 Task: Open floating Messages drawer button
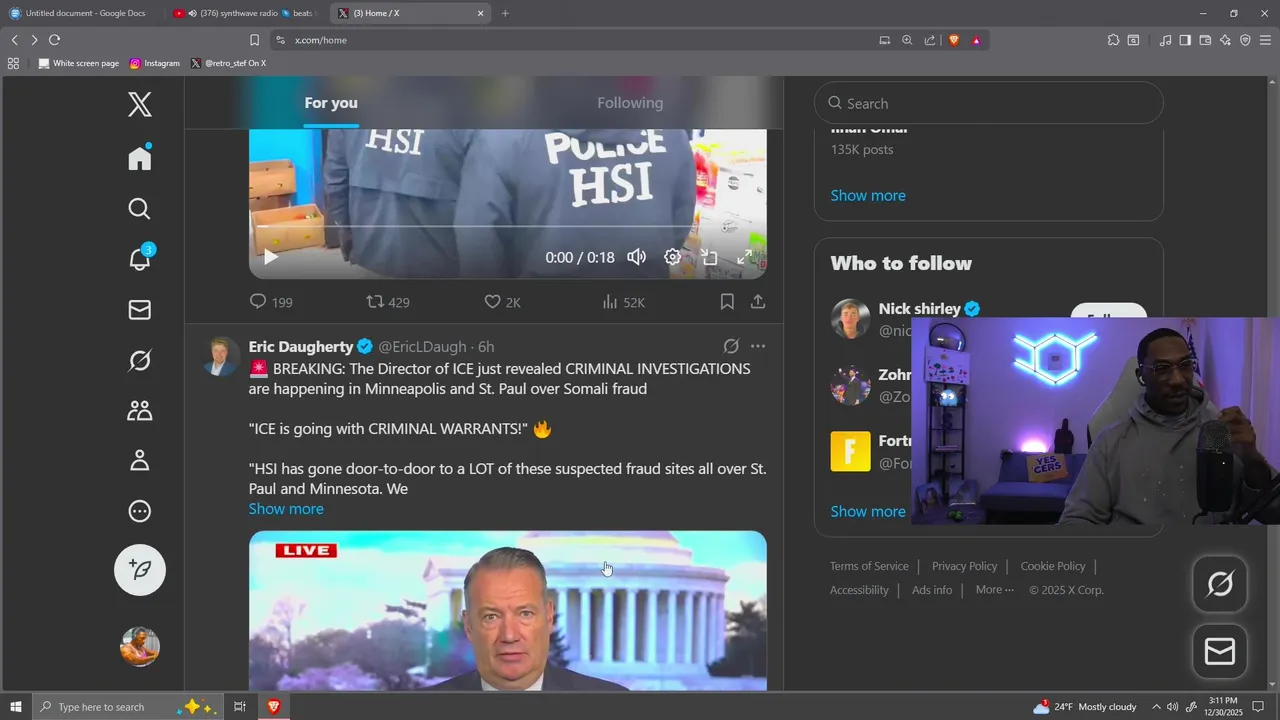coord(1220,652)
